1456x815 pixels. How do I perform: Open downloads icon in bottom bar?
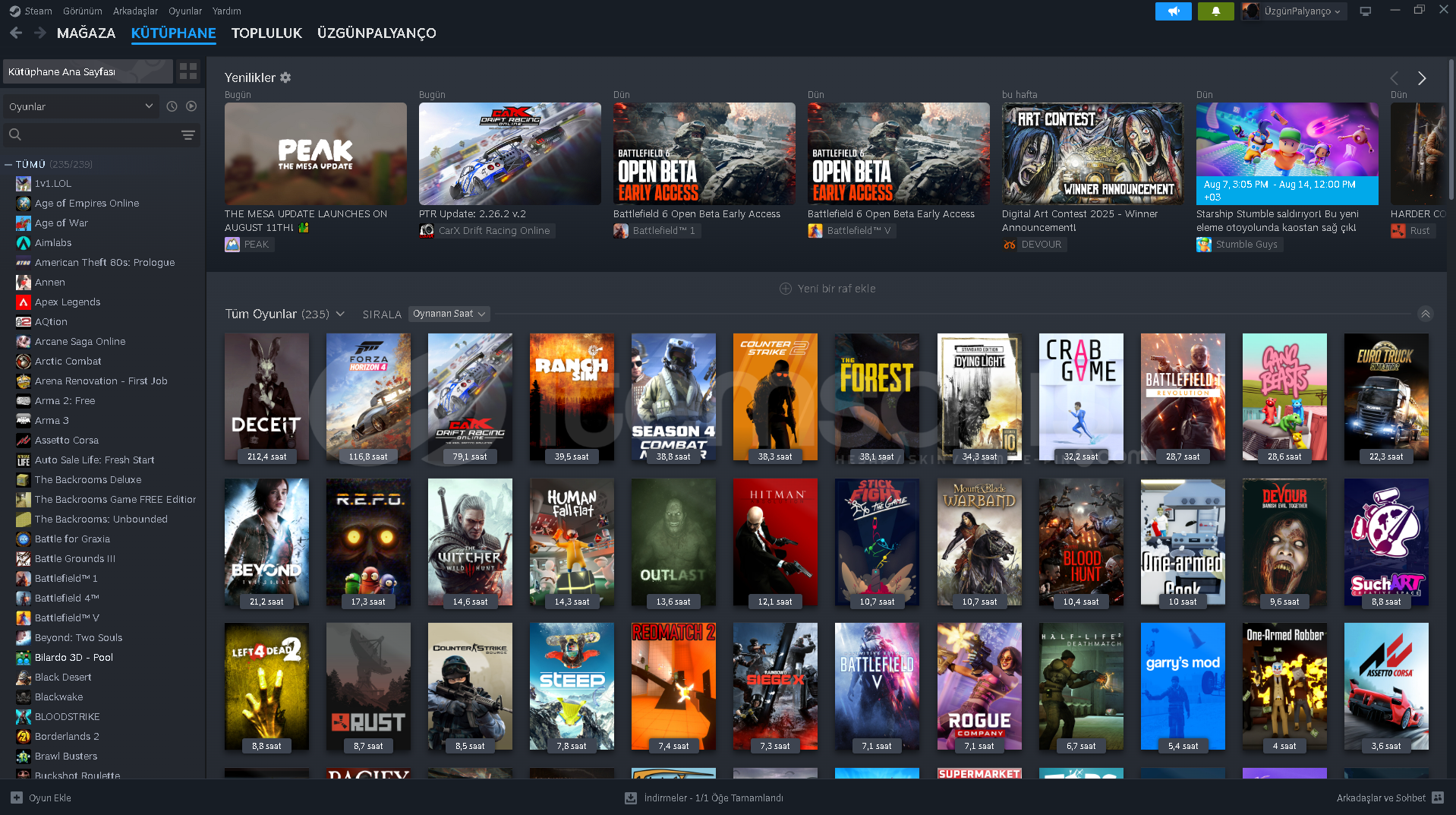(x=630, y=798)
